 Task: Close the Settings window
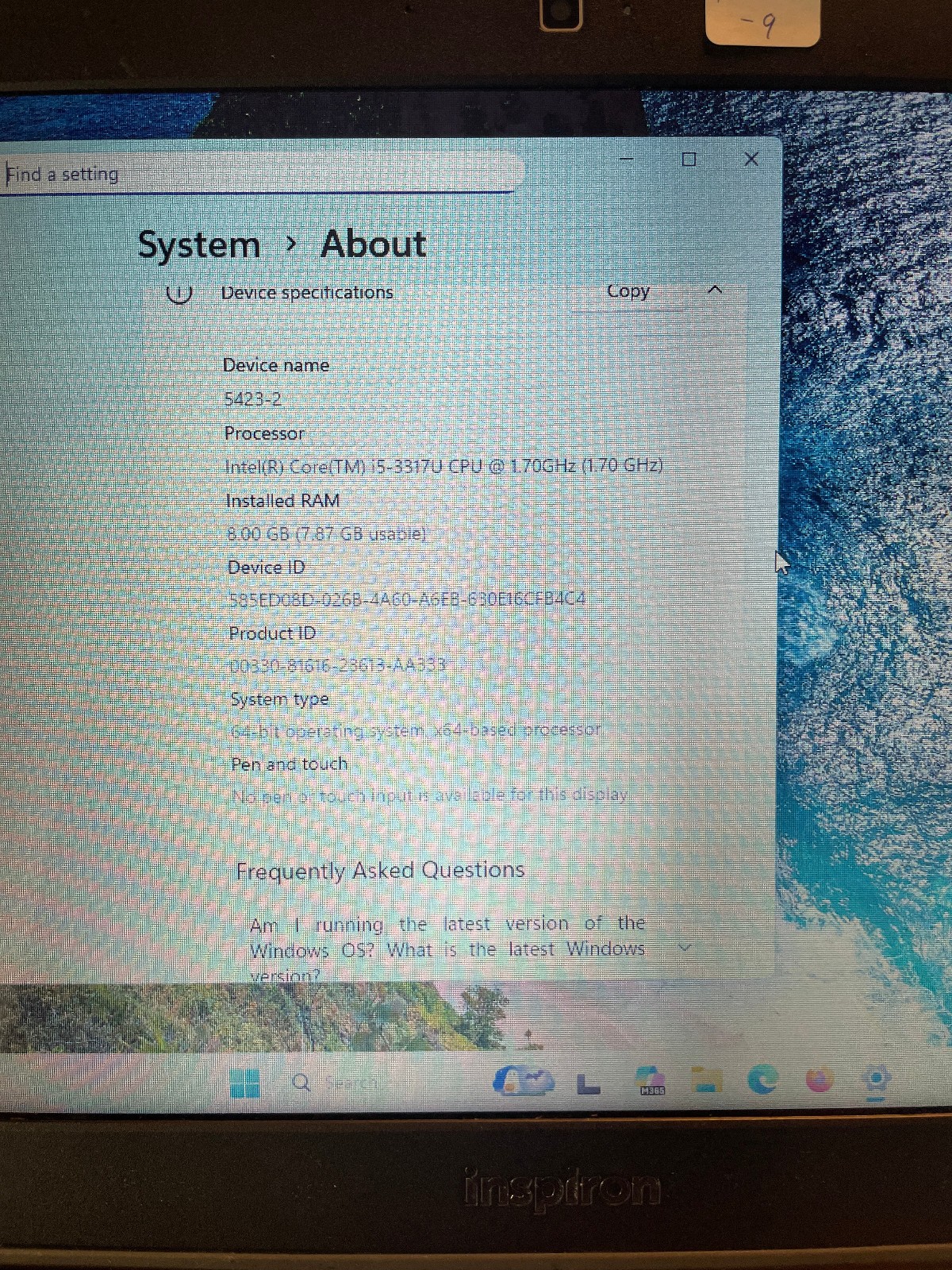point(751,160)
